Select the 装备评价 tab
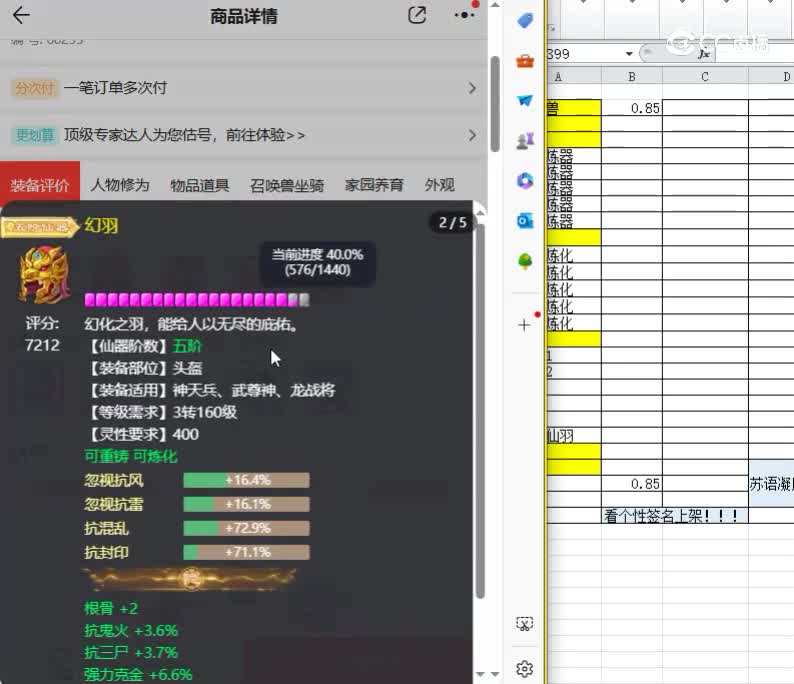Image resolution: width=794 pixels, height=684 pixels. tap(40, 185)
